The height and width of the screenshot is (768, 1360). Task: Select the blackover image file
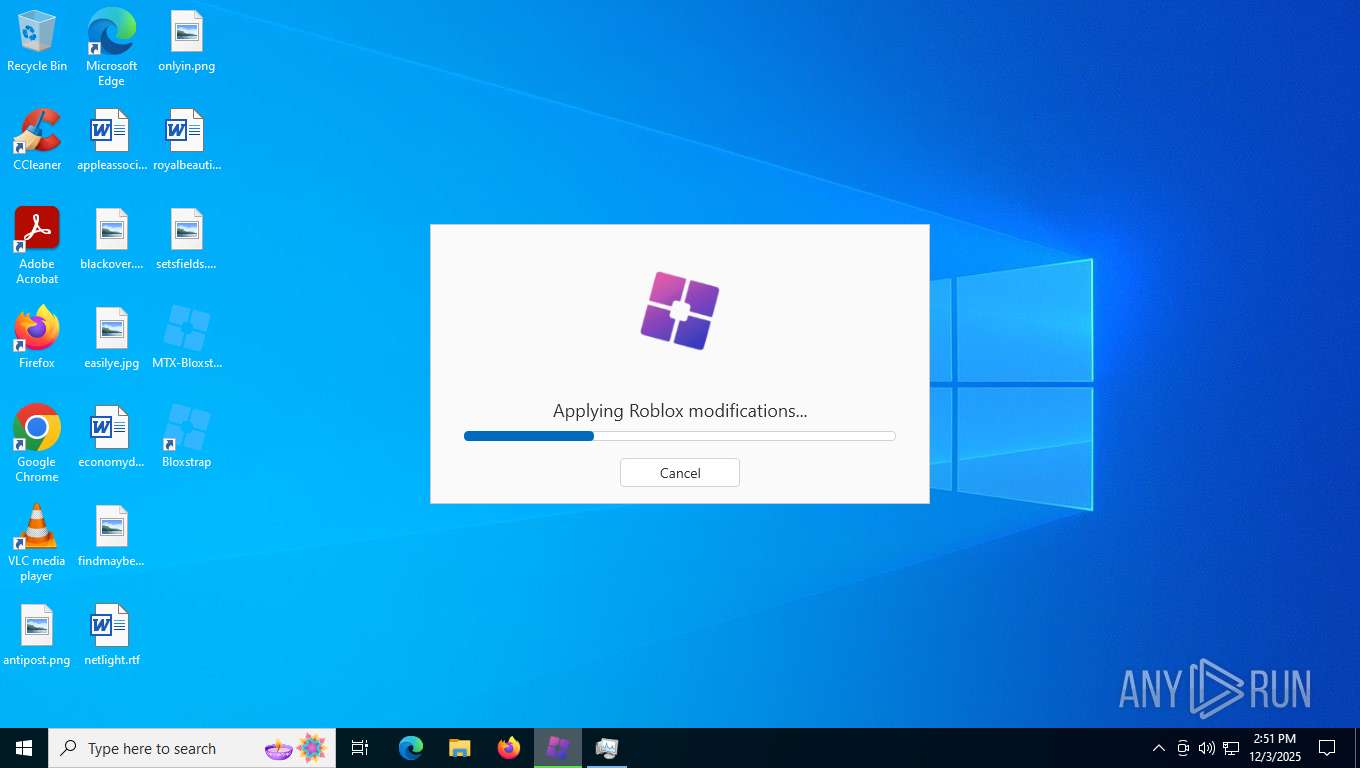point(111,239)
